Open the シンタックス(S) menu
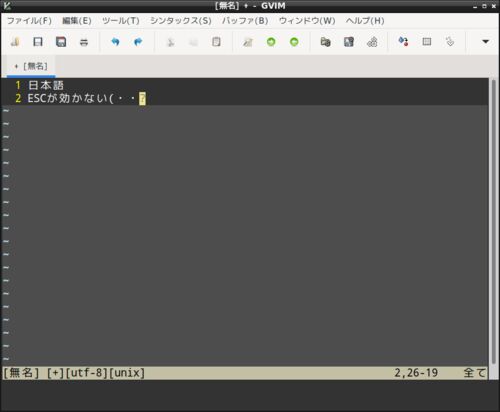Screen dimensions: 500x412 pyautogui.click(x=181, y=21)
